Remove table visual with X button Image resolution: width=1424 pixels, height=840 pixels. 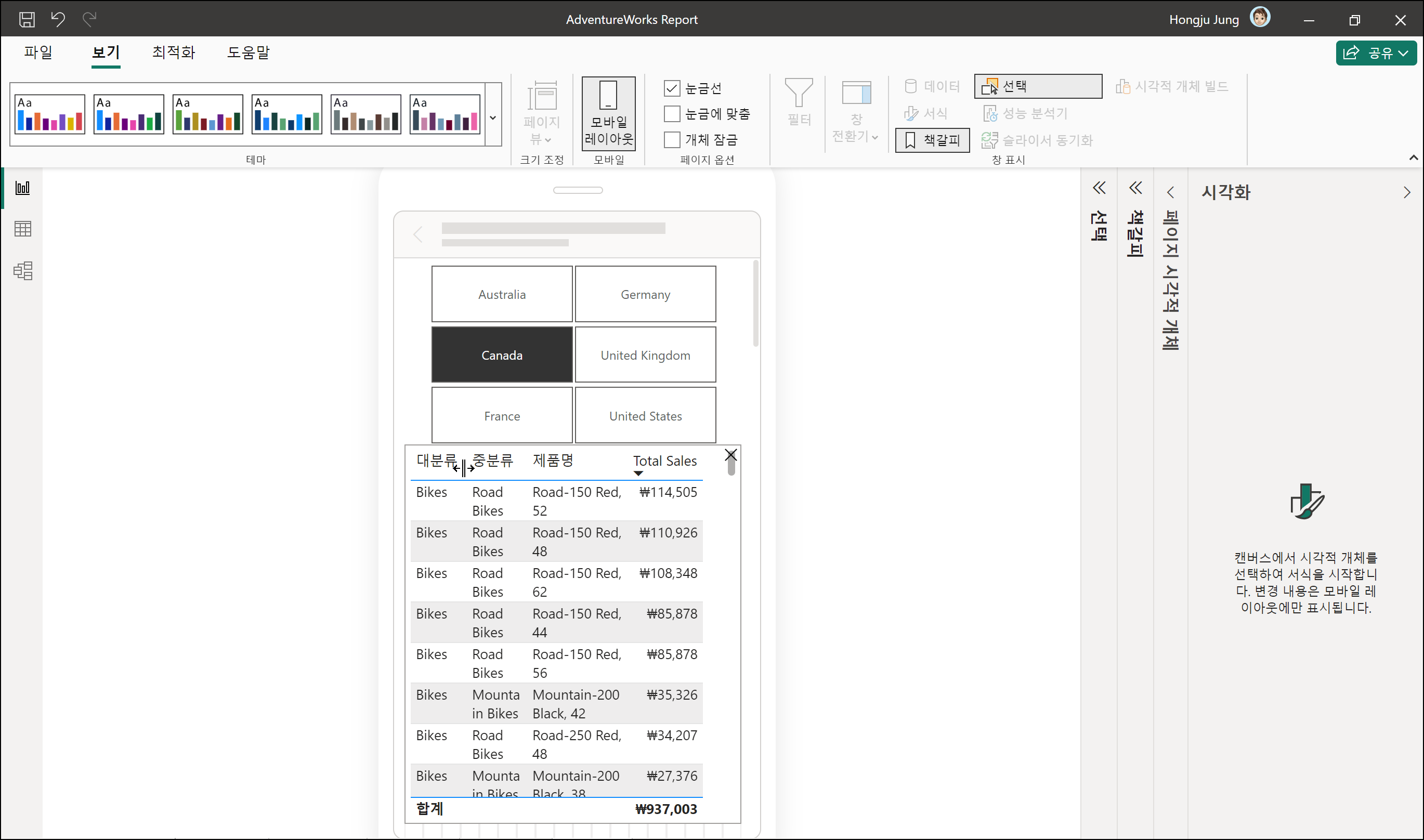730,455
